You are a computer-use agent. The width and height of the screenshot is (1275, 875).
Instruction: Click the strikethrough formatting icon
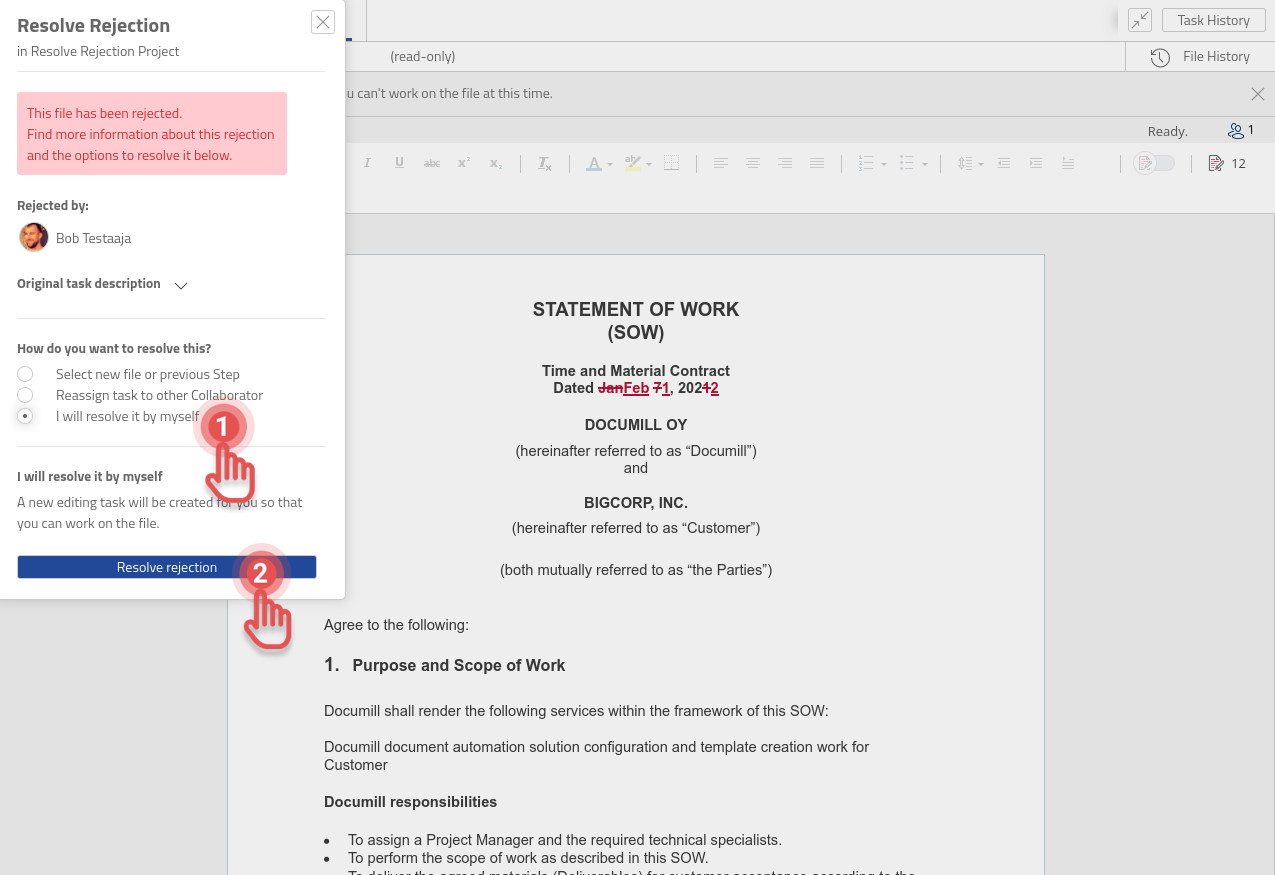coord(432,163)
